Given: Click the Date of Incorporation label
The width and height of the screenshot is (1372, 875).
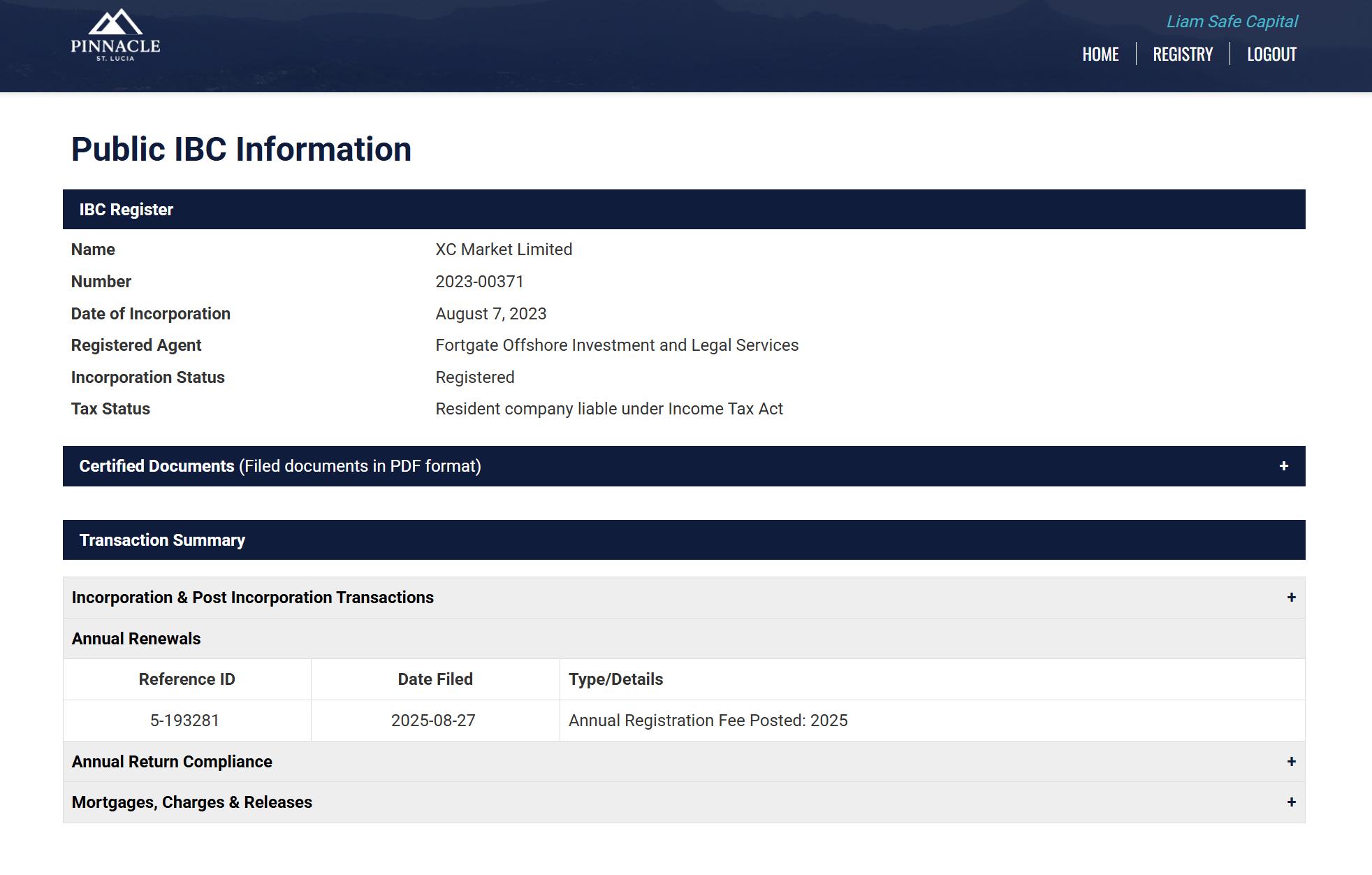Looking at the screenshot, I should [150, 314].
